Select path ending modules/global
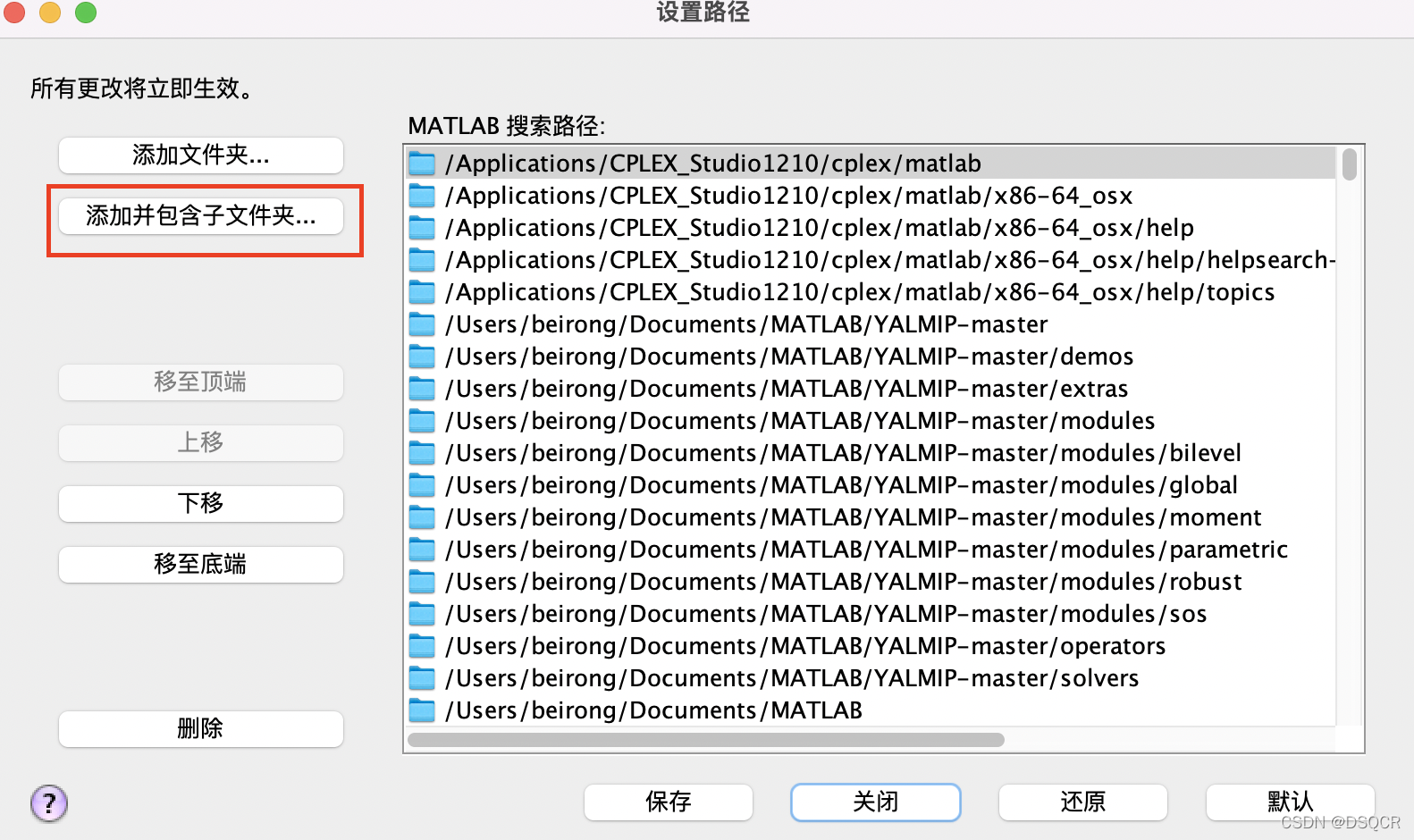The height and width of the screenshot is (840, 1414). click(x=871, y=485)
